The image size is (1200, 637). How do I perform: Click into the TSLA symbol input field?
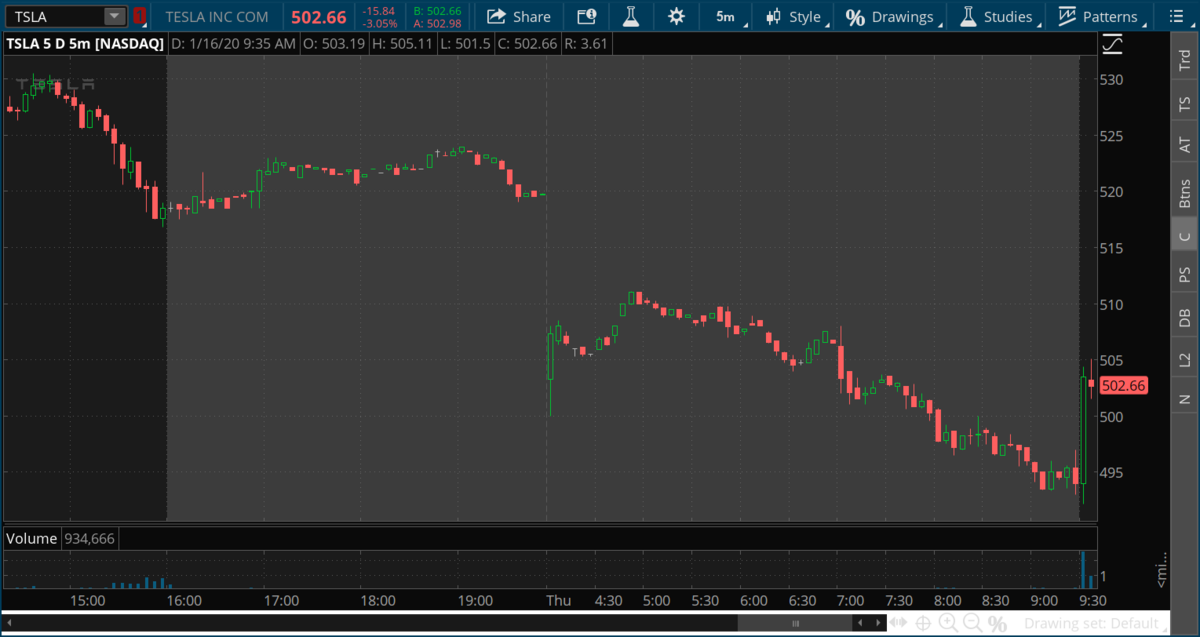[x=54, y=16]
